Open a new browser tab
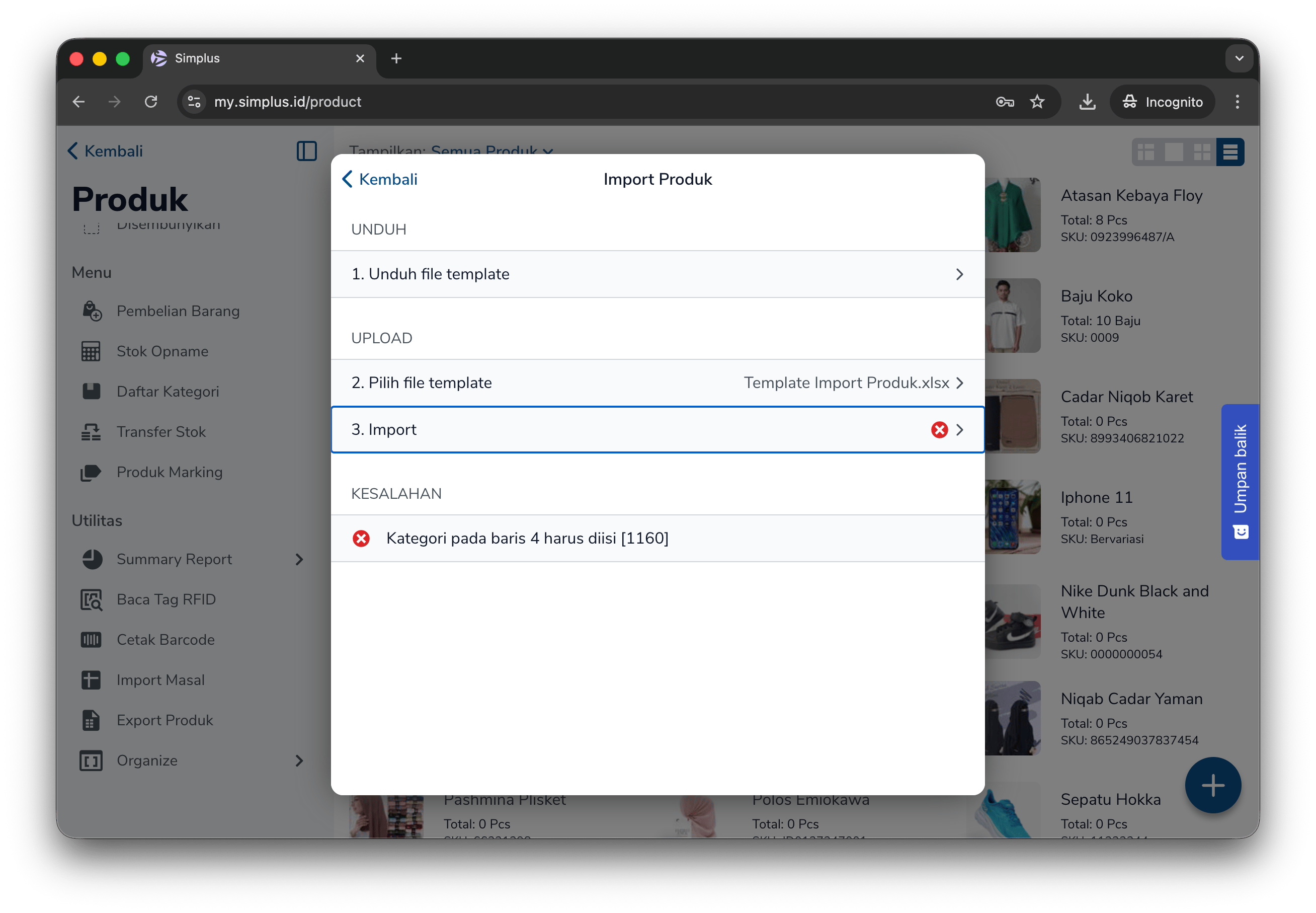Screen dimensions: 1316x913 tap(396, 58)
